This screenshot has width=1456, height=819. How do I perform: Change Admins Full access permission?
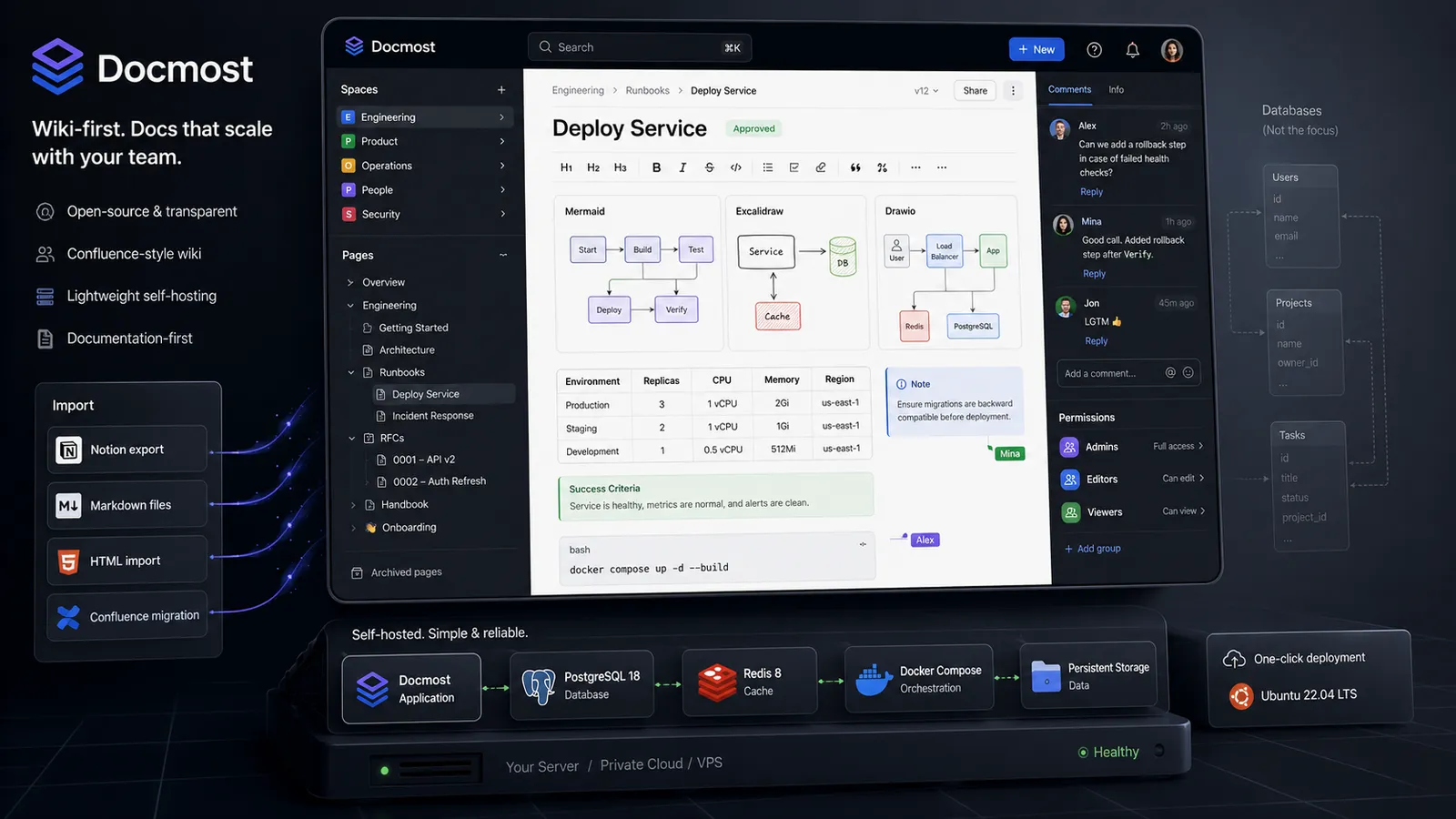click(x=1178, y=446)
